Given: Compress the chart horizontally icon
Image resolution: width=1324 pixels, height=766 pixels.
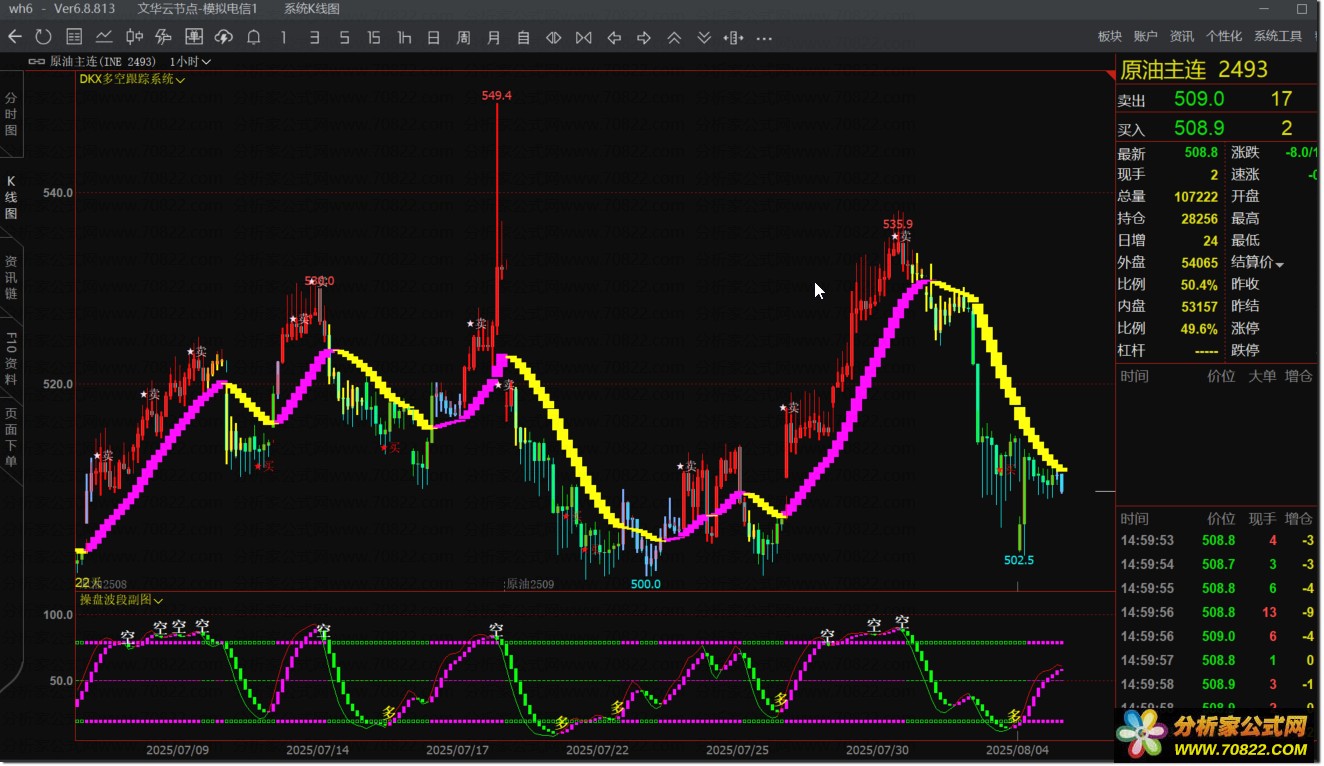Looking at the screenshot, I should coord(584,37).
